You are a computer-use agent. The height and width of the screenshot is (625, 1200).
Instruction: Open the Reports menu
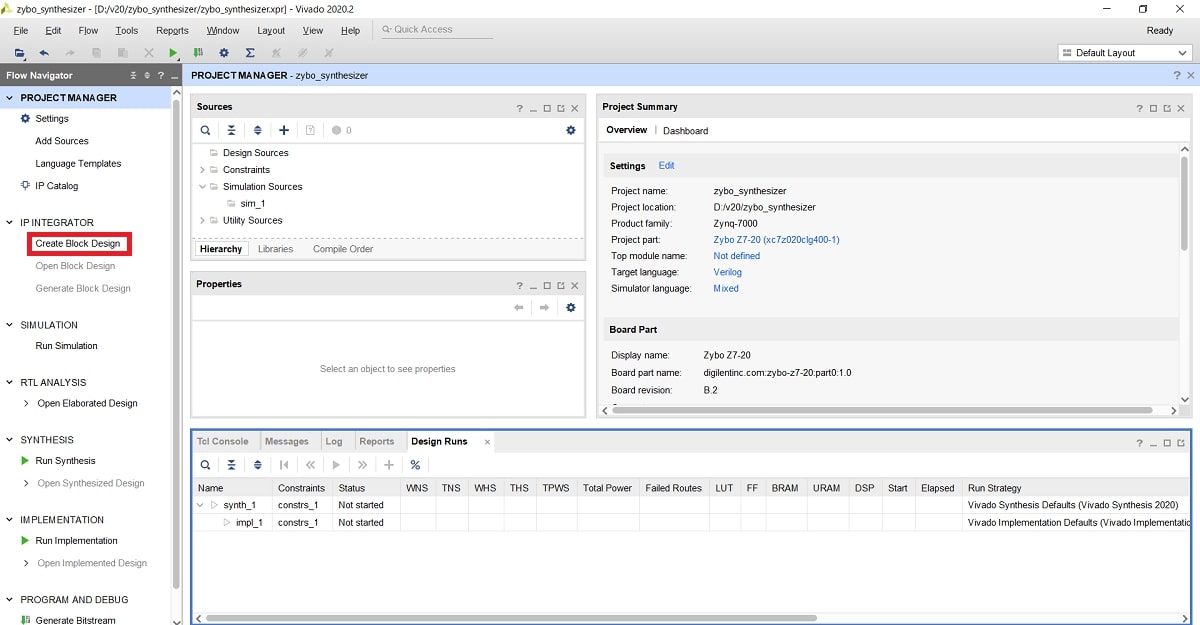[x=172, y=31]
